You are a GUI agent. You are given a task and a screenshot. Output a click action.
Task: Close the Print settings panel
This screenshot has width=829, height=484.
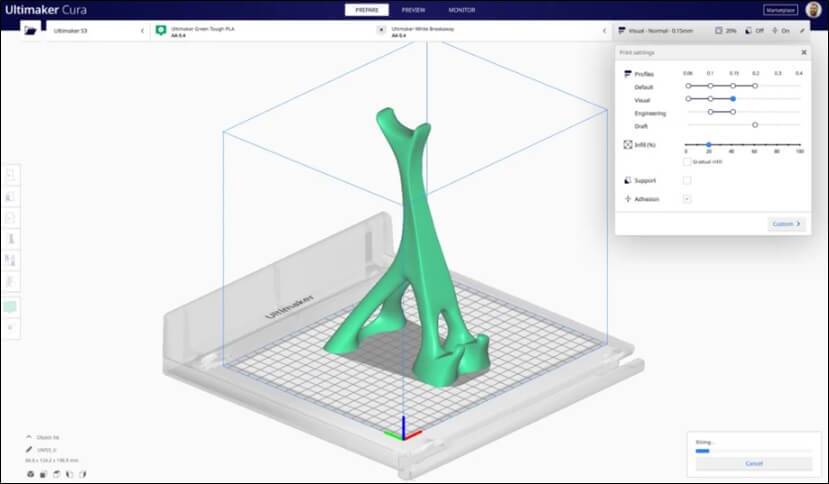[x=804, y=52]
